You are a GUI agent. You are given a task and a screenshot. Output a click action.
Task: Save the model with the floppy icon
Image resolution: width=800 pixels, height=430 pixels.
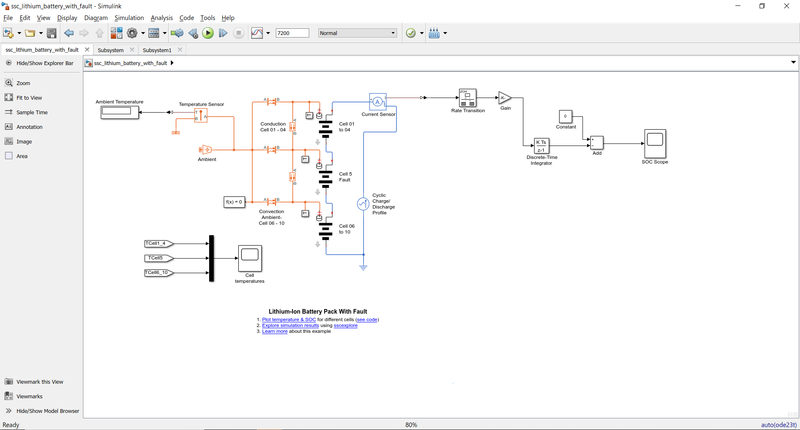(52, 33)
